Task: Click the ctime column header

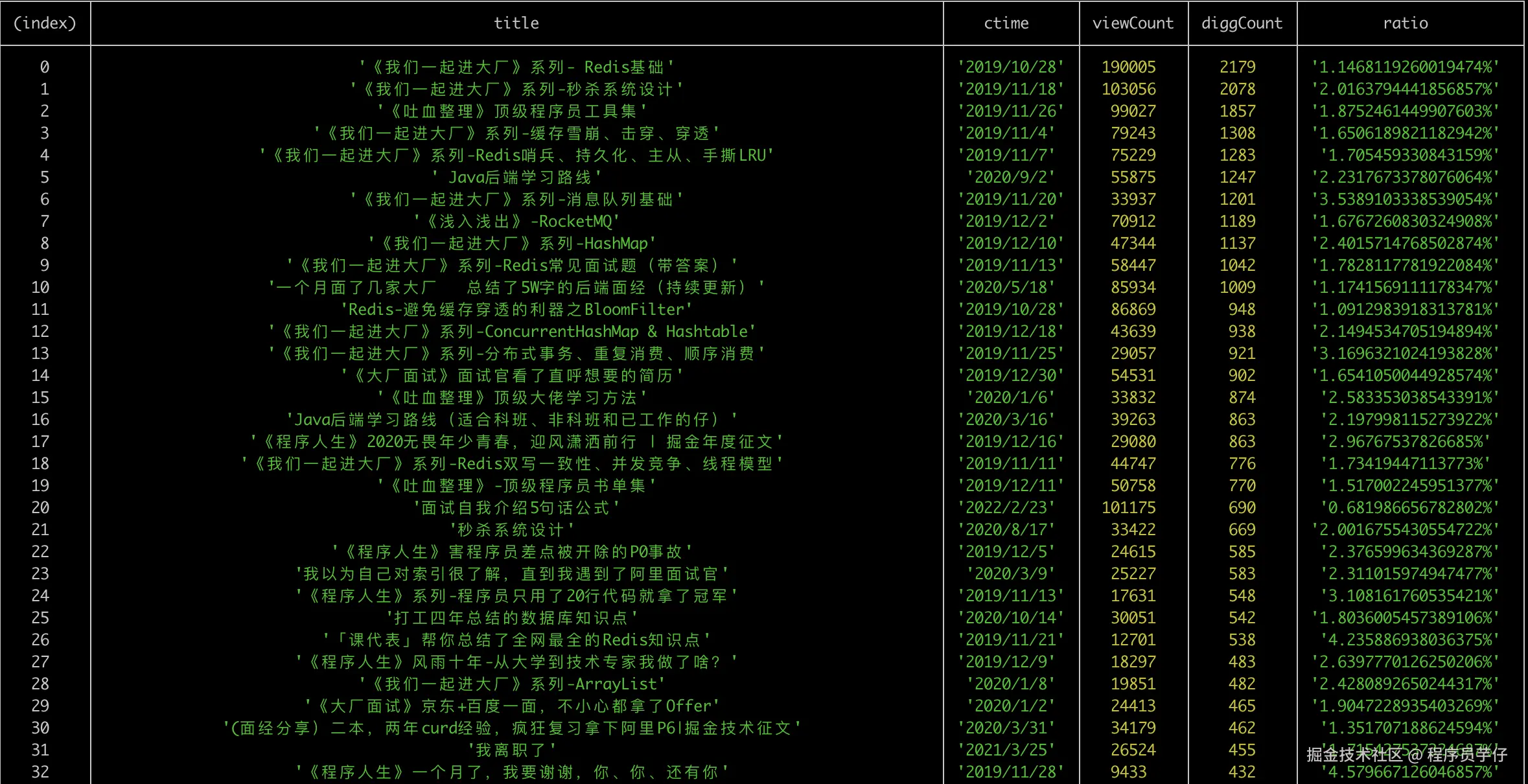Action: [1006, 23]
